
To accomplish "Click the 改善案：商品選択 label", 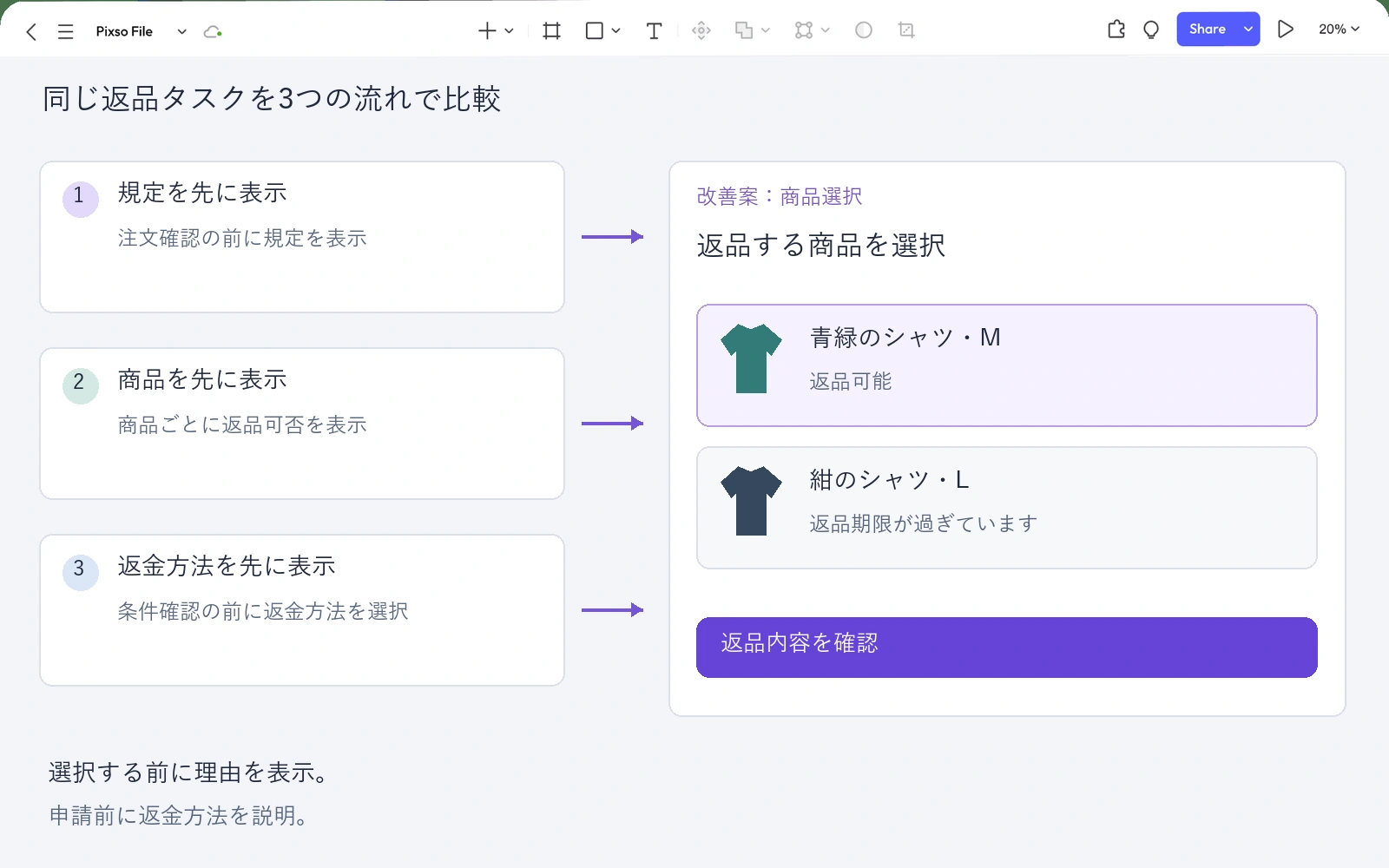I will pos(780,197).
